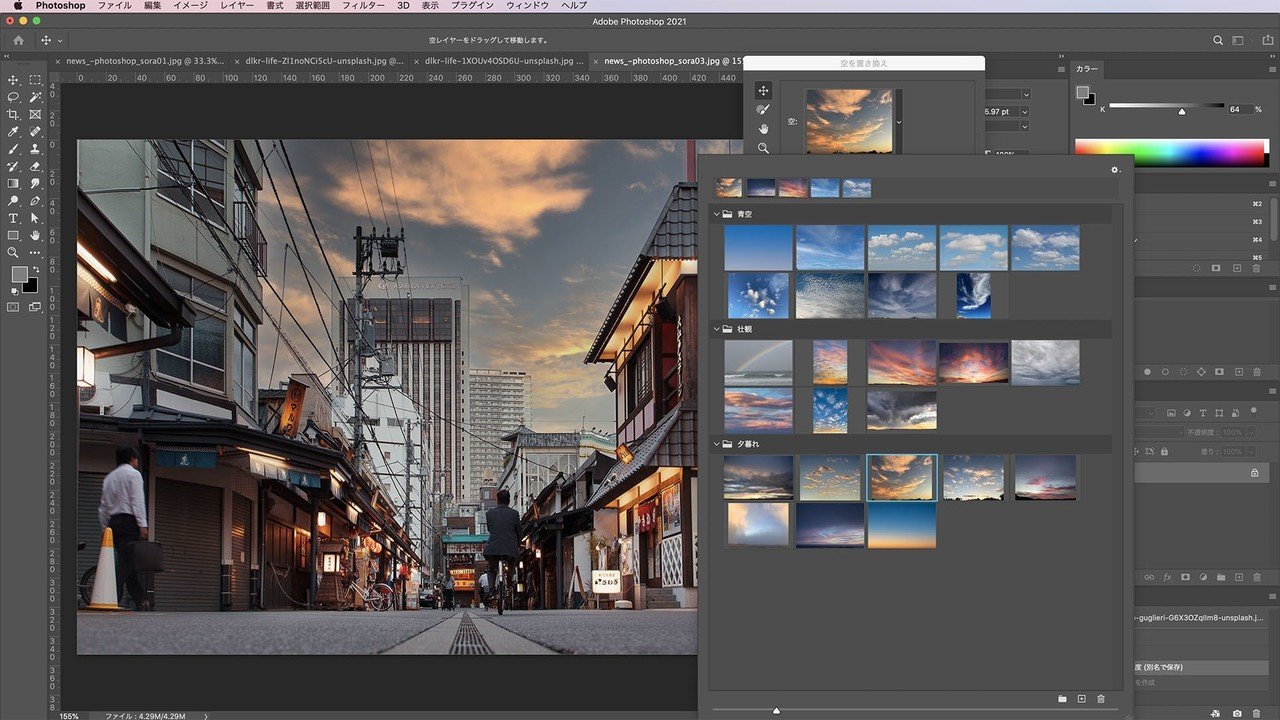Create new sky preset with plus icon
The image size is (1280, 720).
click(1081, 698)
